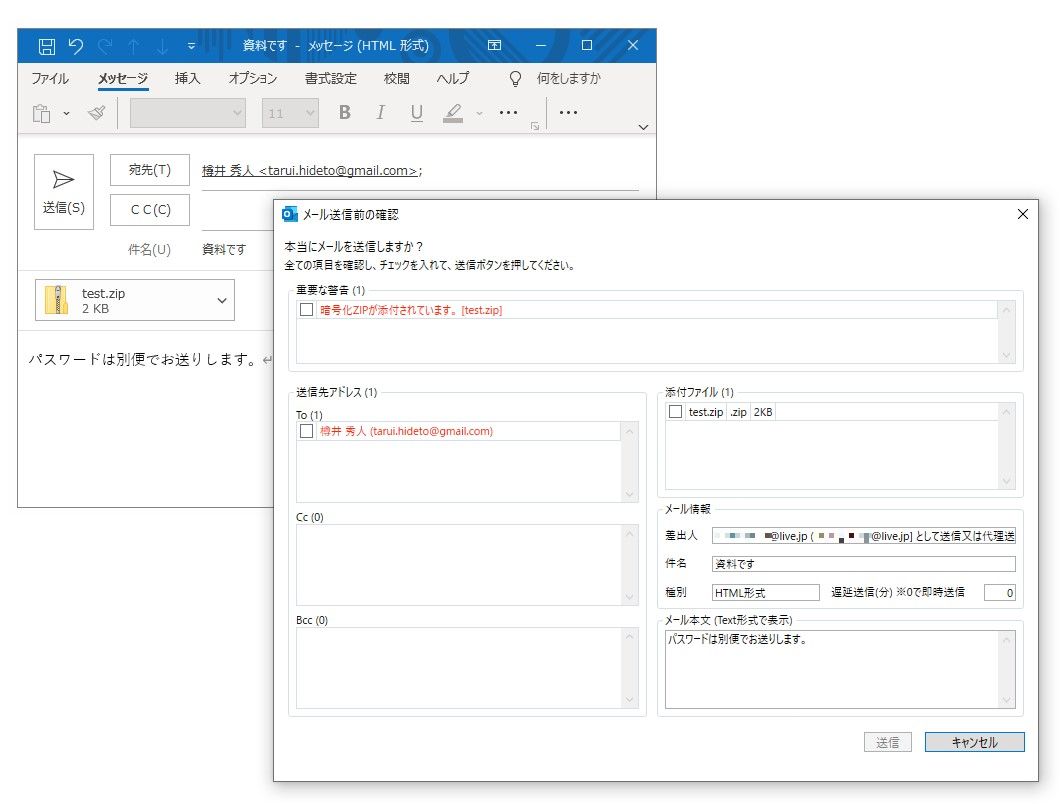Click the Format Painter brush icon
The height and width of the screenshot is (804, 1063).
click(x=97, y=113)
